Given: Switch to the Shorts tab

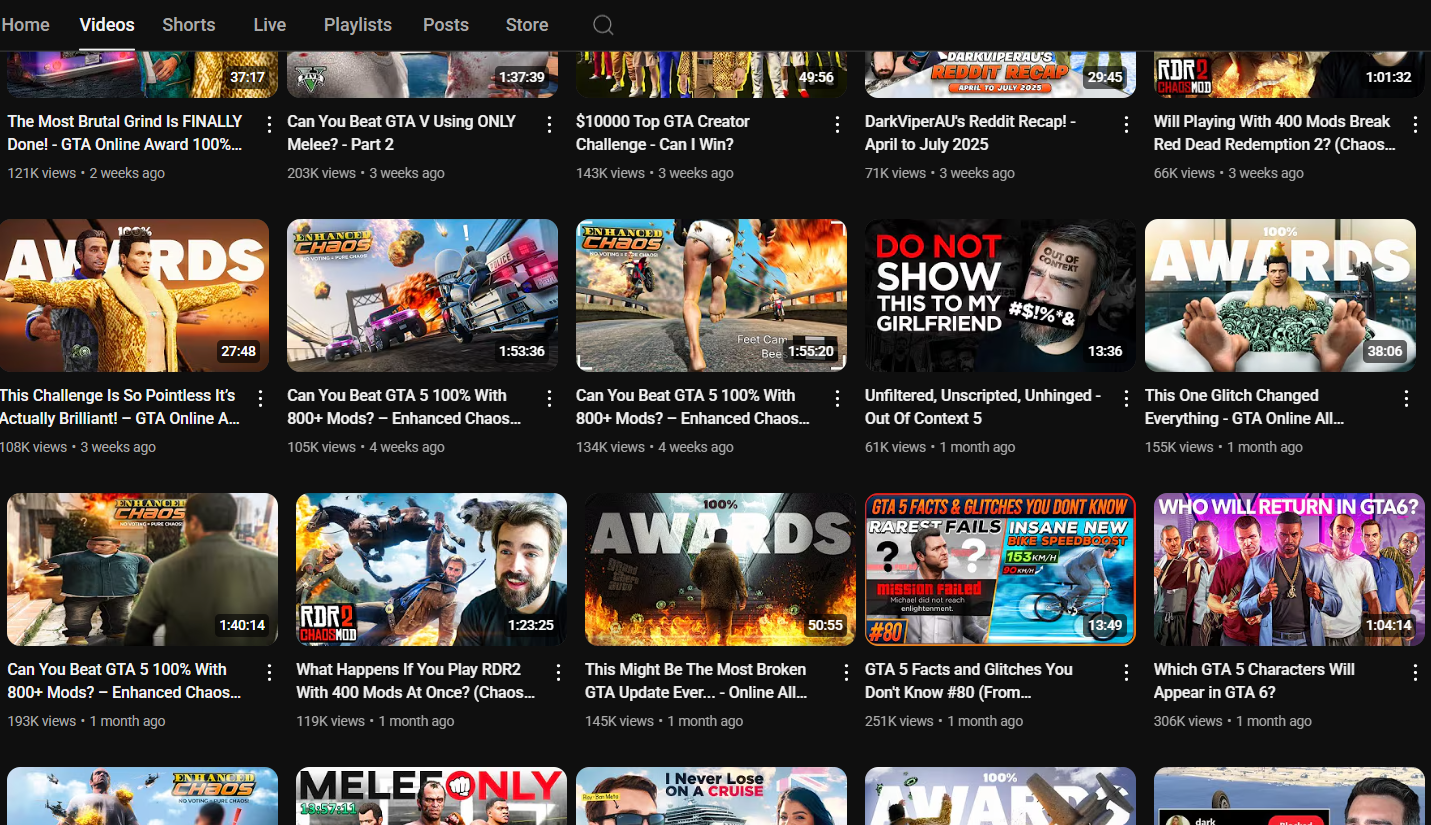Looking at the screenshot, I should click(x=189, y=25).
